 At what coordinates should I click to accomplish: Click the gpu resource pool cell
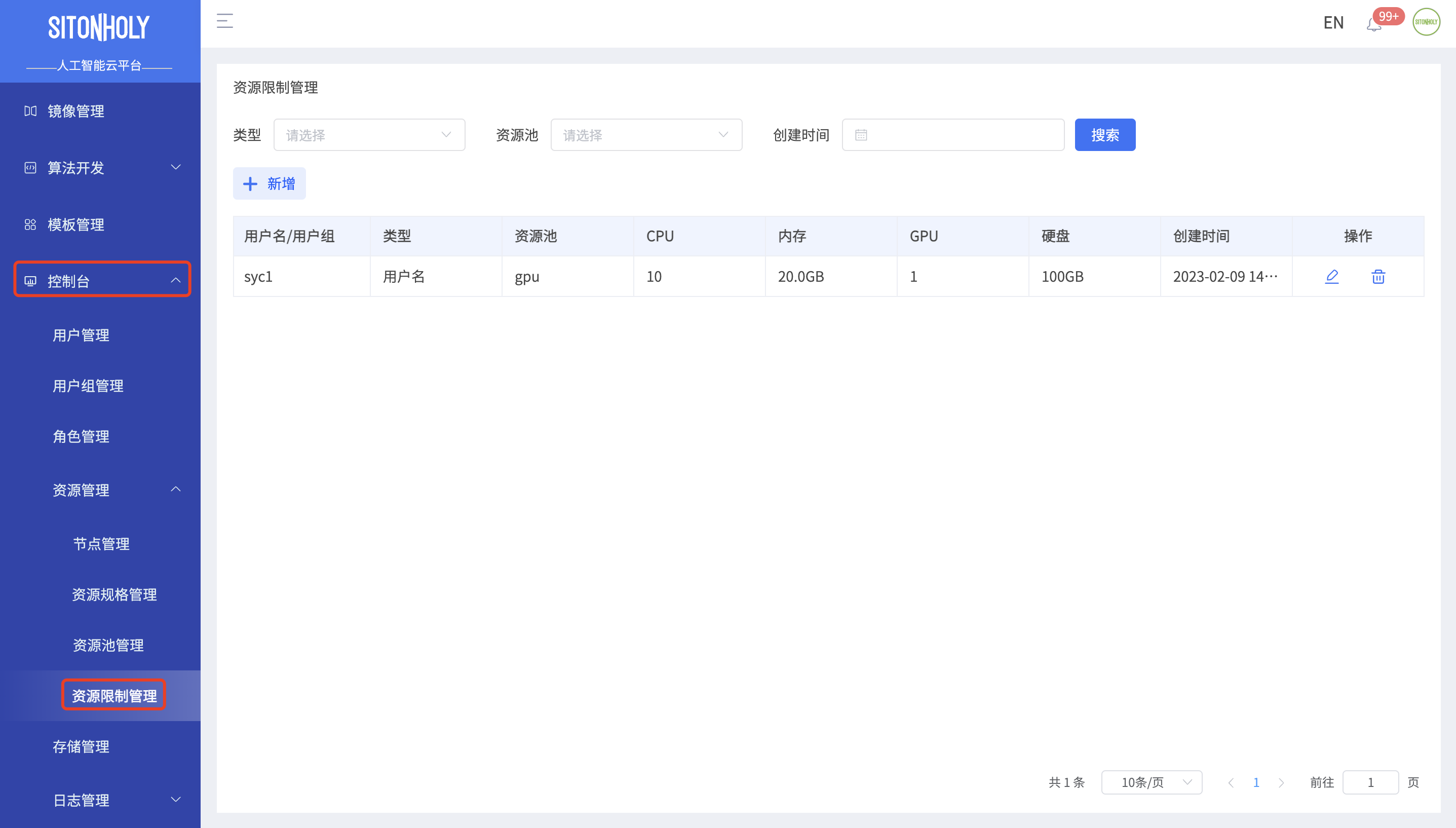click(568, 276)
